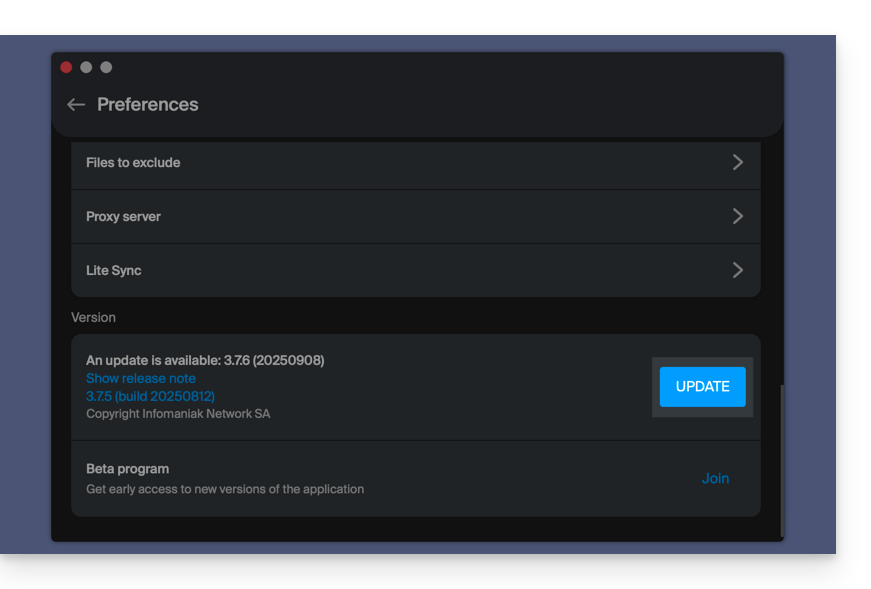This screenshot has height=589, width=871.
Task: Close the window with the red button
Action: pos(66,67)
